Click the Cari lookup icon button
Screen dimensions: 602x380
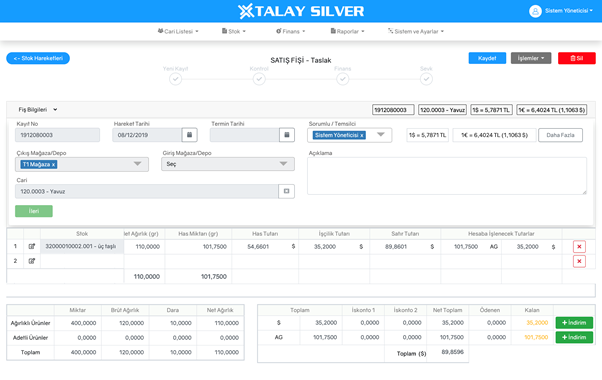click(286, 191)
